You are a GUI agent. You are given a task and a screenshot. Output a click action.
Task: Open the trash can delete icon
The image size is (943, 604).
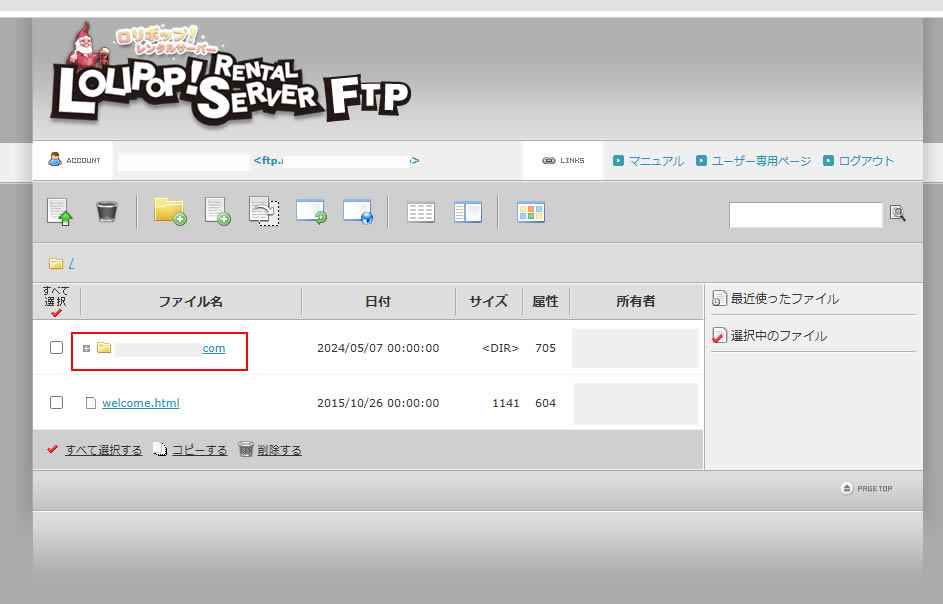[x=107, y=211]
